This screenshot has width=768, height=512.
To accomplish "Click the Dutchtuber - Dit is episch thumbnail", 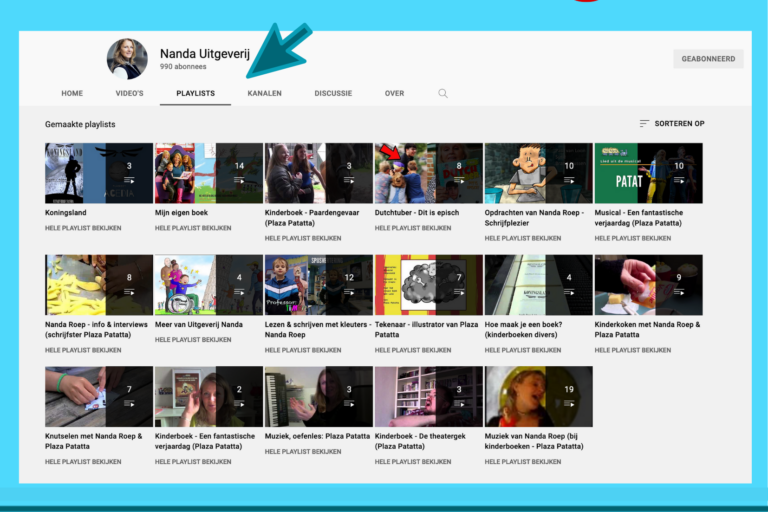I will click(428, 173).
